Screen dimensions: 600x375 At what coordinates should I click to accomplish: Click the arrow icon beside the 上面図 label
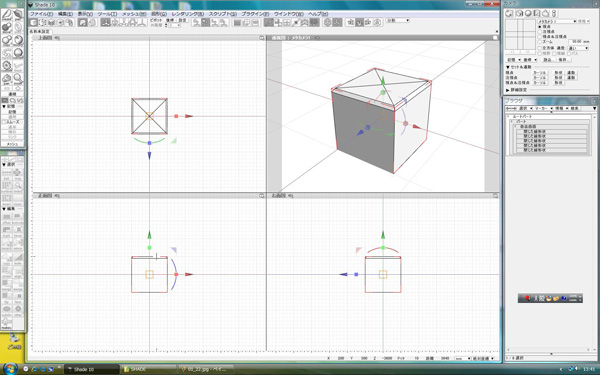pyautogui.click(x=57, y=38)
